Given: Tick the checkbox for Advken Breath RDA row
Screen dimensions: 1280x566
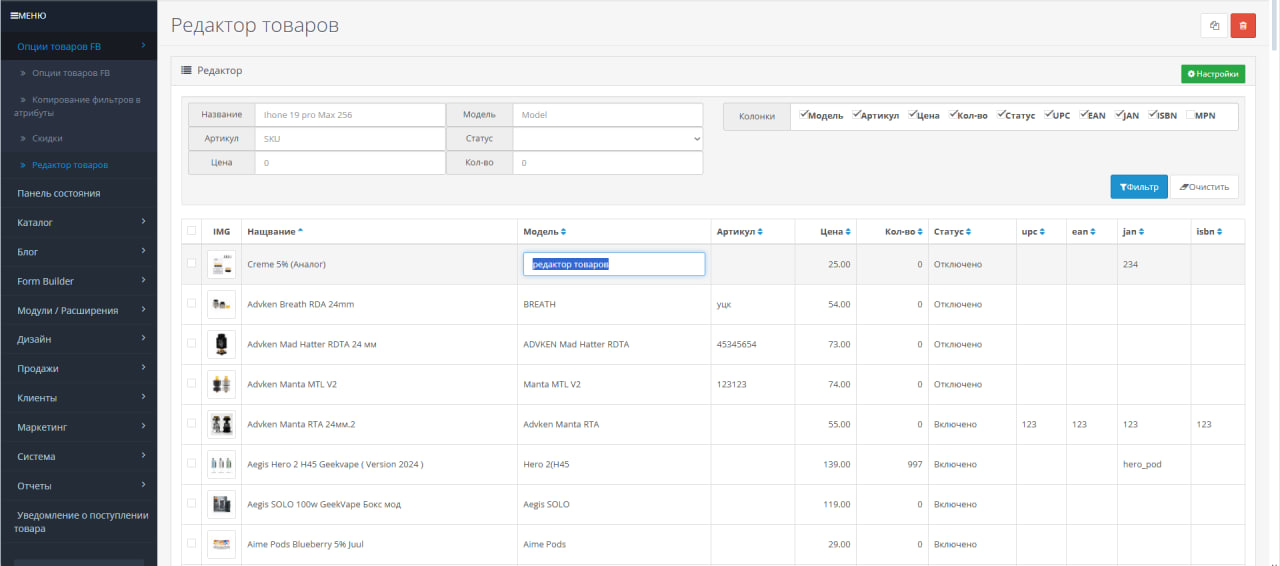Looking at the screenshot, I should pos(192,304).
